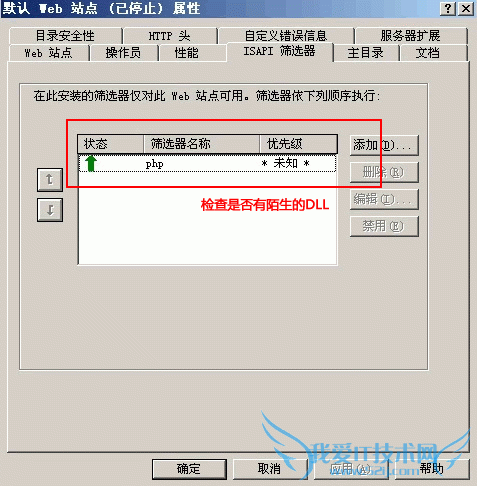
Task: Move the selected filter down with the arrow button
Action: [50, 210]
